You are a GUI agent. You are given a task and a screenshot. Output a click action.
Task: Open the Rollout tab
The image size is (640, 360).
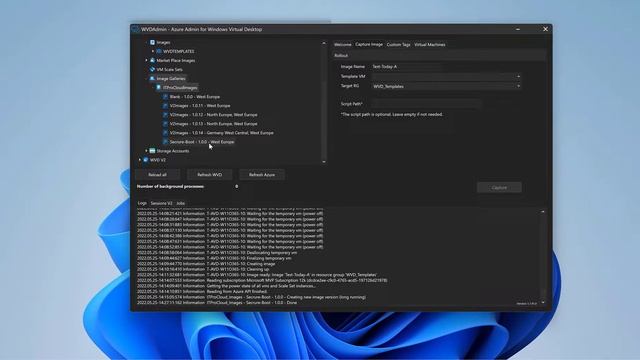pyautogui.click(x=341, y=55)
